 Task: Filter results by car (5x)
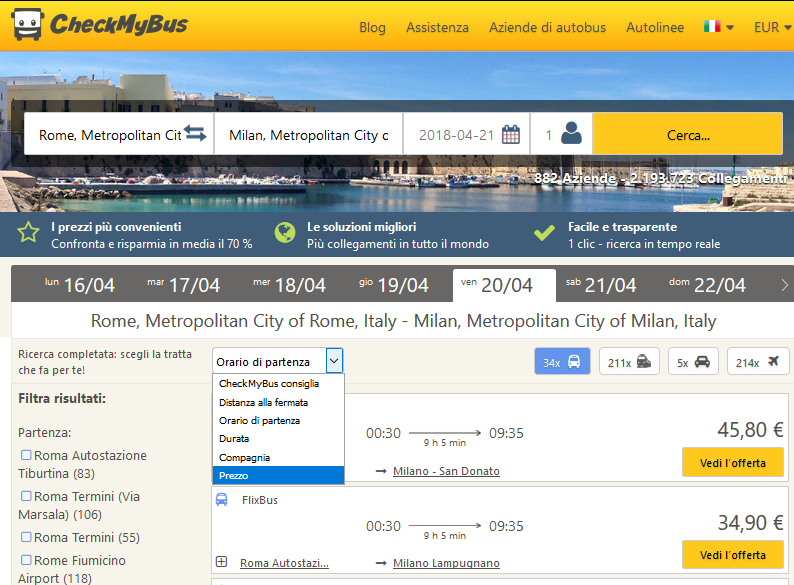click(693, 361)
